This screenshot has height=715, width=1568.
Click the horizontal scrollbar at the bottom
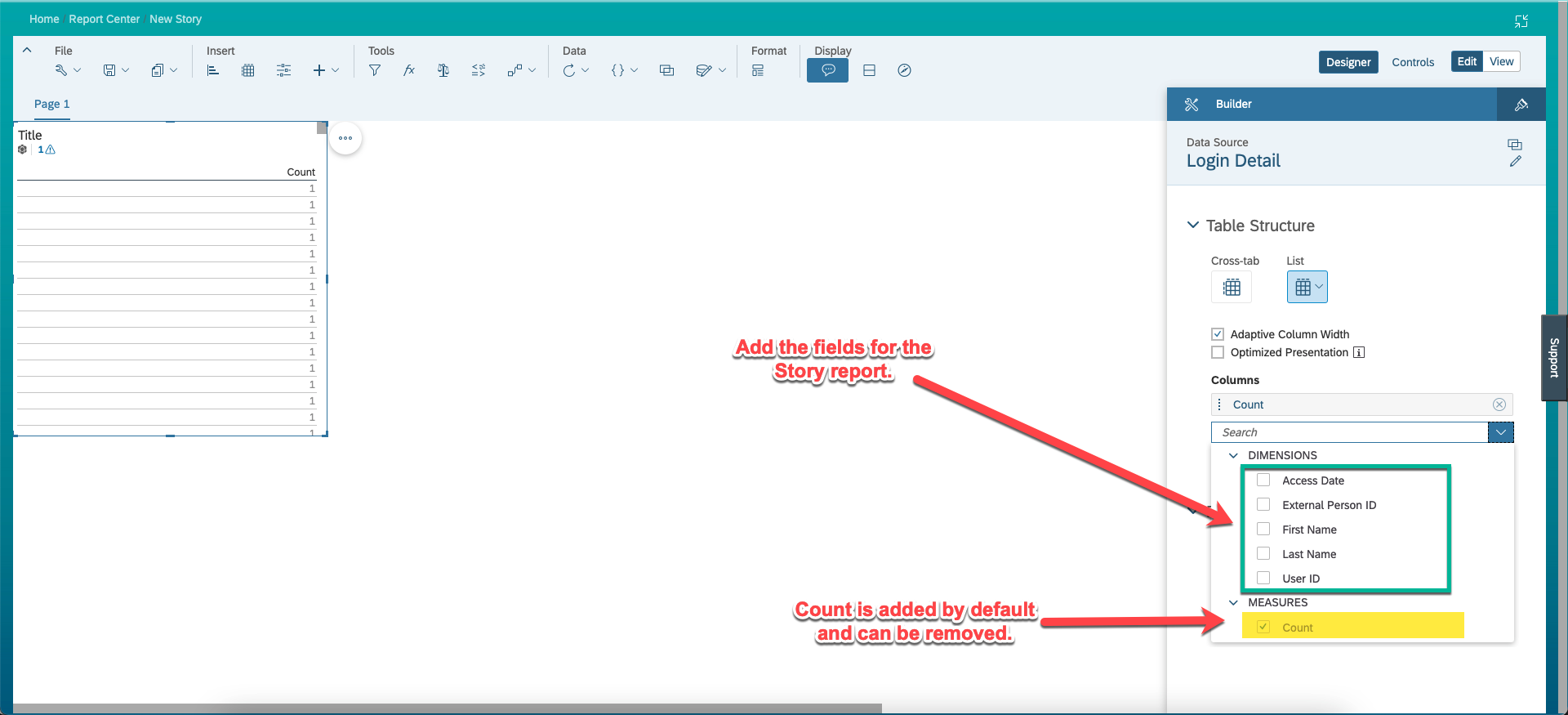click(x=448, y=708)
